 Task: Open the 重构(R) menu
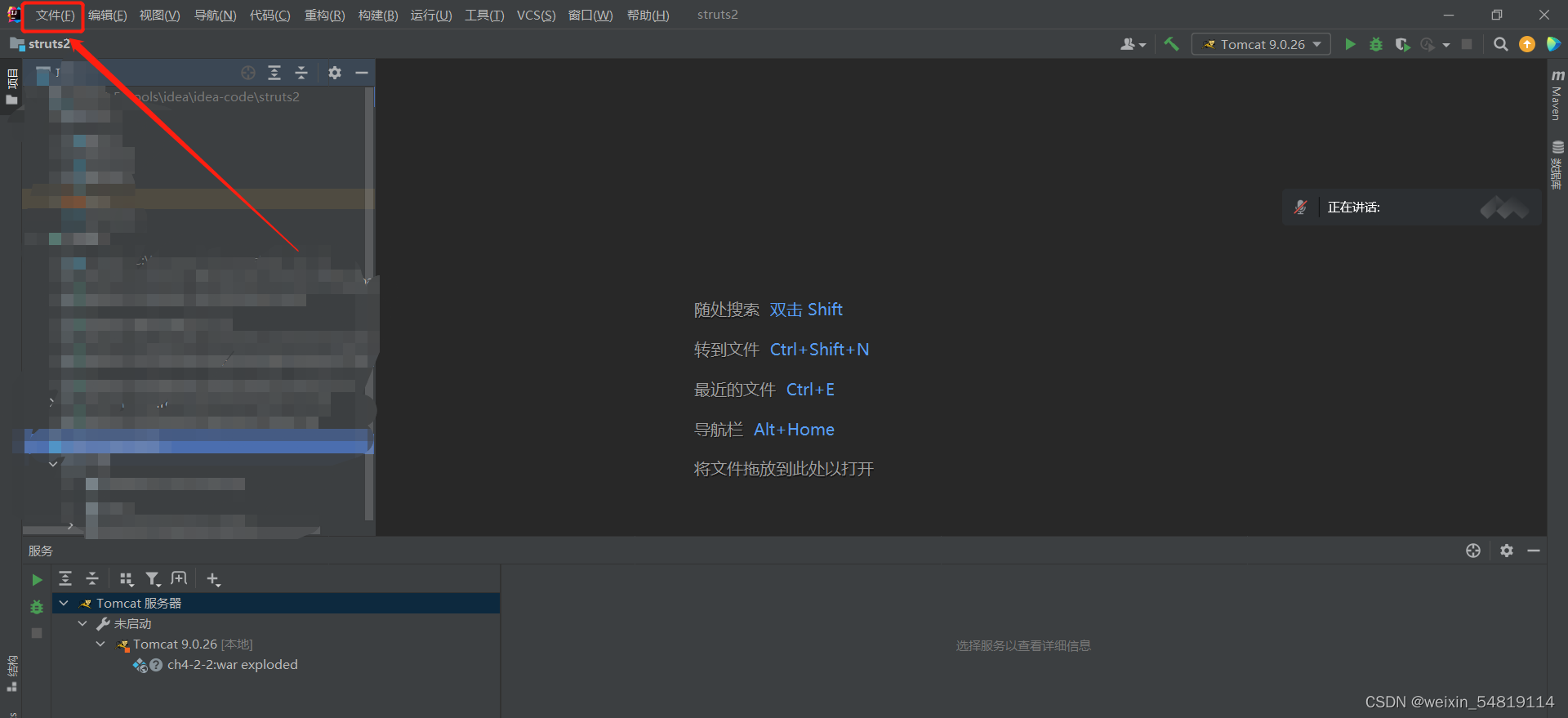pyautogui.click(x=325, y=16)
